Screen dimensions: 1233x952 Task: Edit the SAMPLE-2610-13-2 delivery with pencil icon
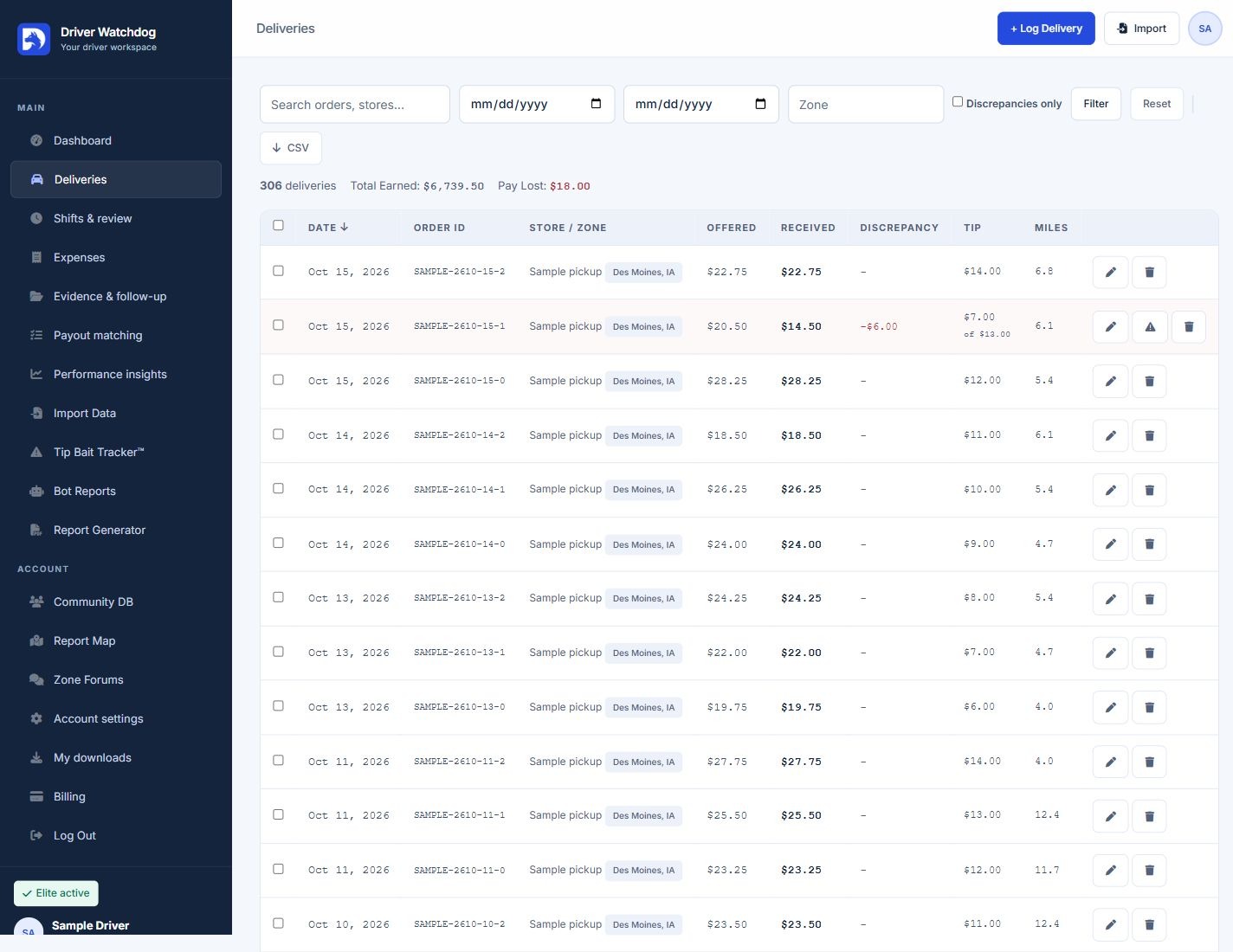click(x=1110, y=599)
